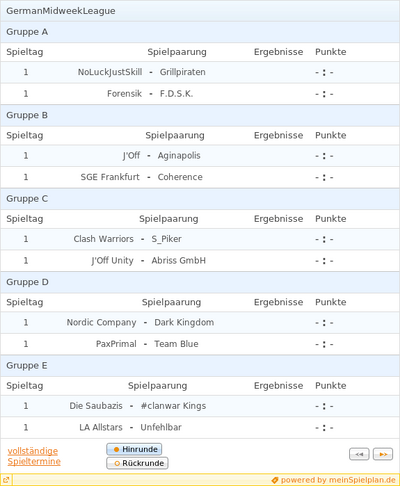Click the LA Allstars - Unfehlbar pairing
The width and height of the screenshot is (400, 486).
130,427
